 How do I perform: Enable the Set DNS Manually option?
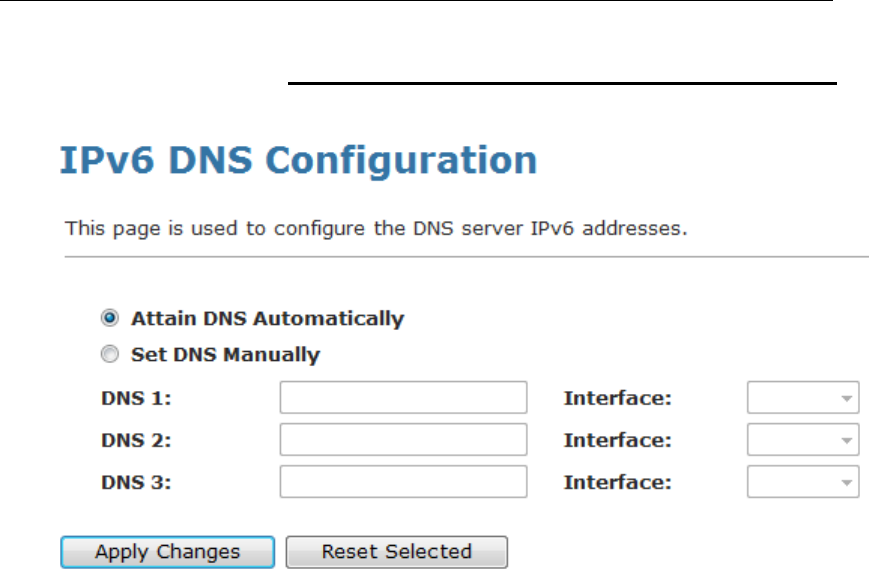click(x=110, y=355)
